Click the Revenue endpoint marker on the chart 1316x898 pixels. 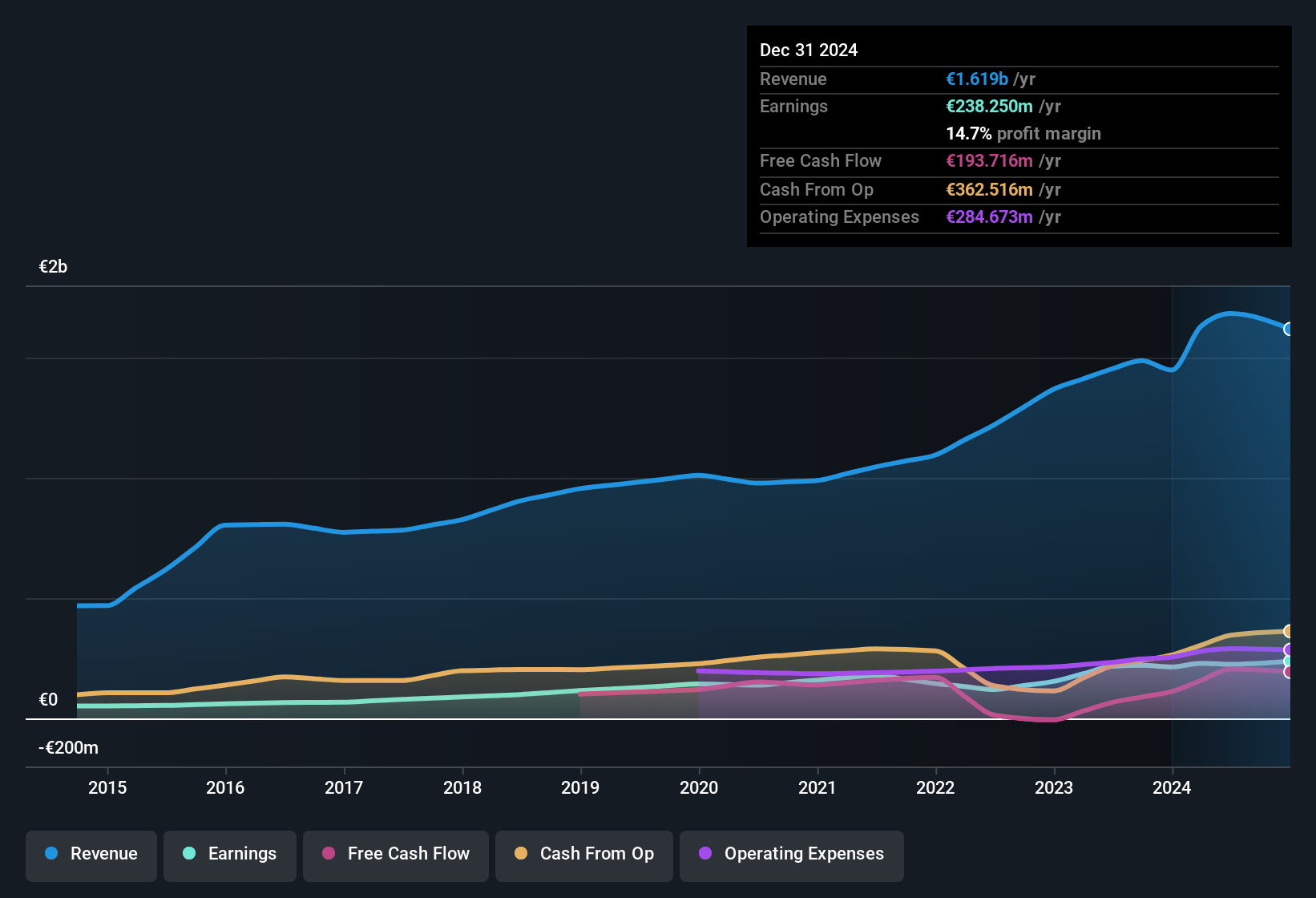click(1288, 329)
